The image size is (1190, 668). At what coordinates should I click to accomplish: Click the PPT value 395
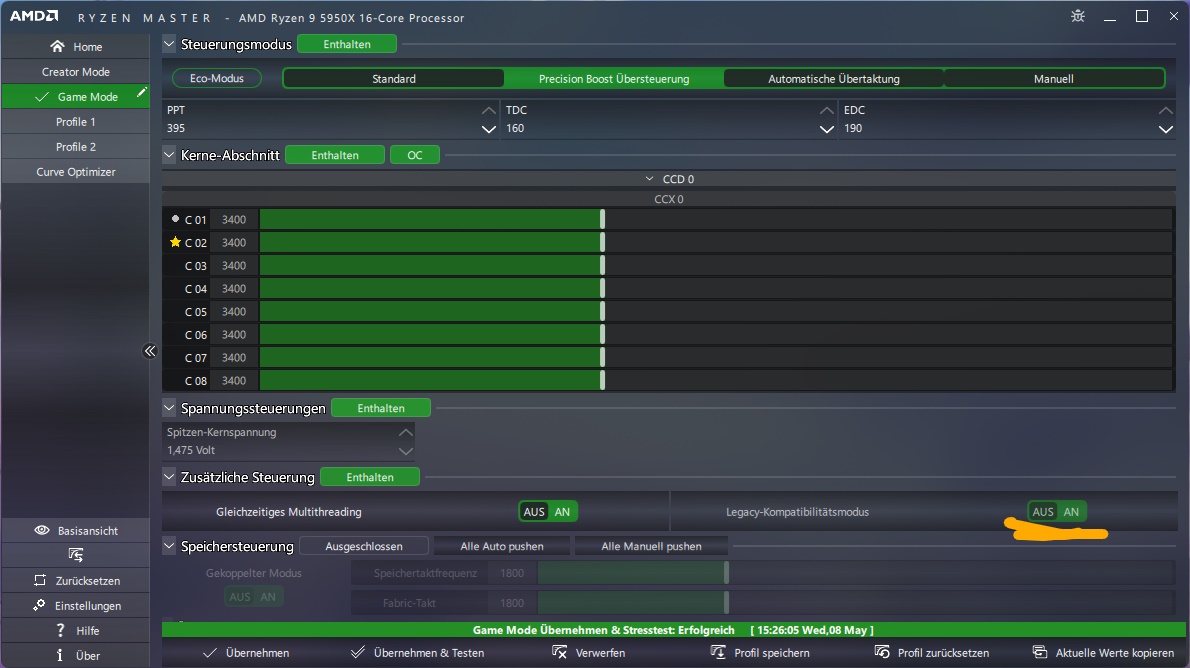tap(176, 128)
